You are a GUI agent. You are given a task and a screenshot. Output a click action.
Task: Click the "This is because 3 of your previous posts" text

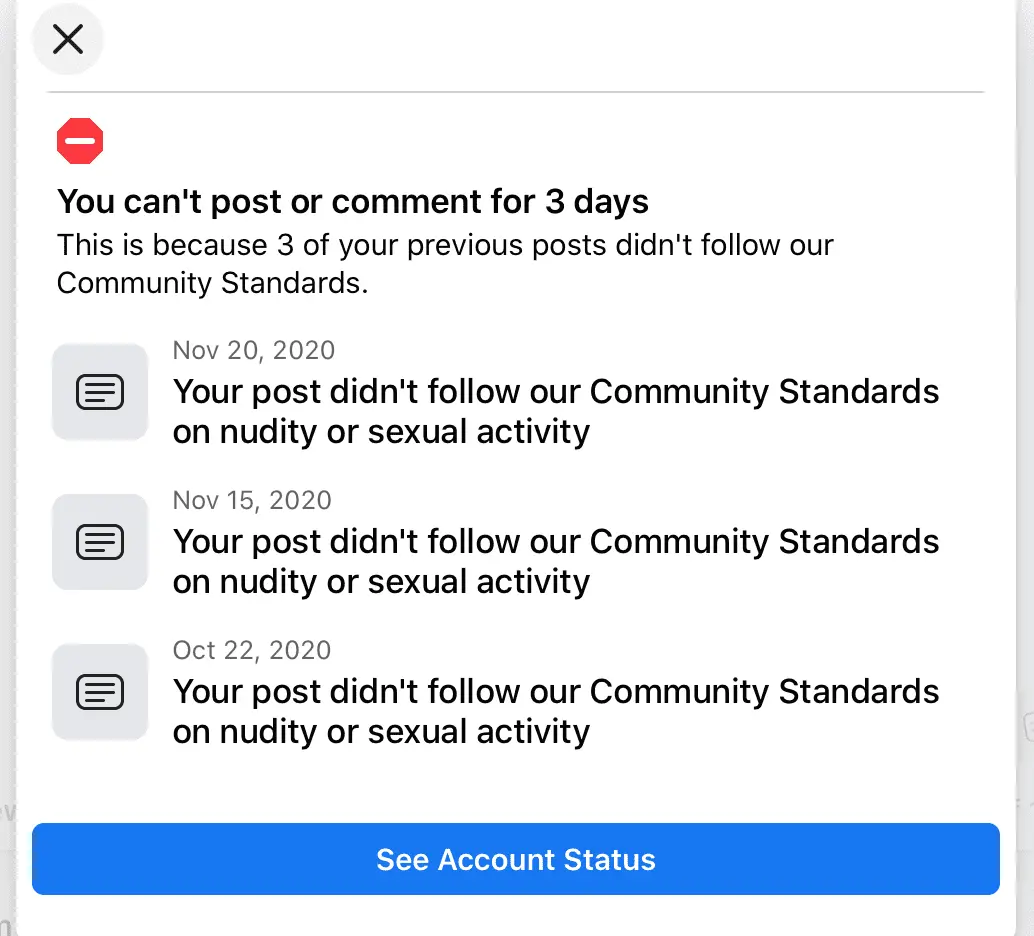tap(445, 245)
